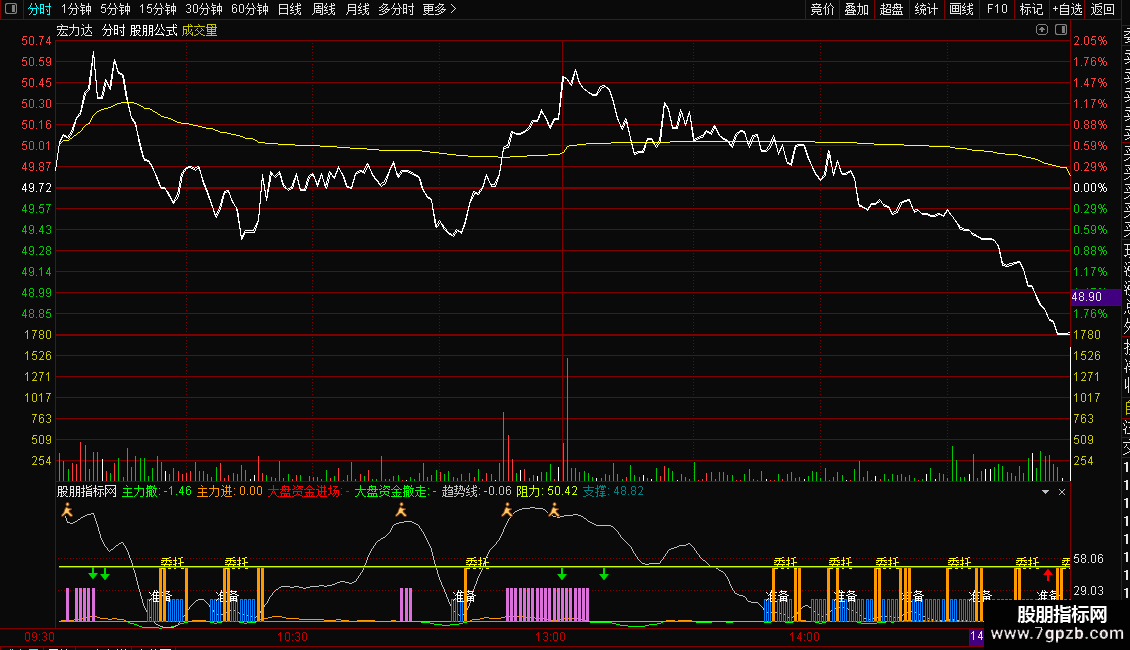
Task: Click the 竞价 auction button
Action: [x=822, y=9]
